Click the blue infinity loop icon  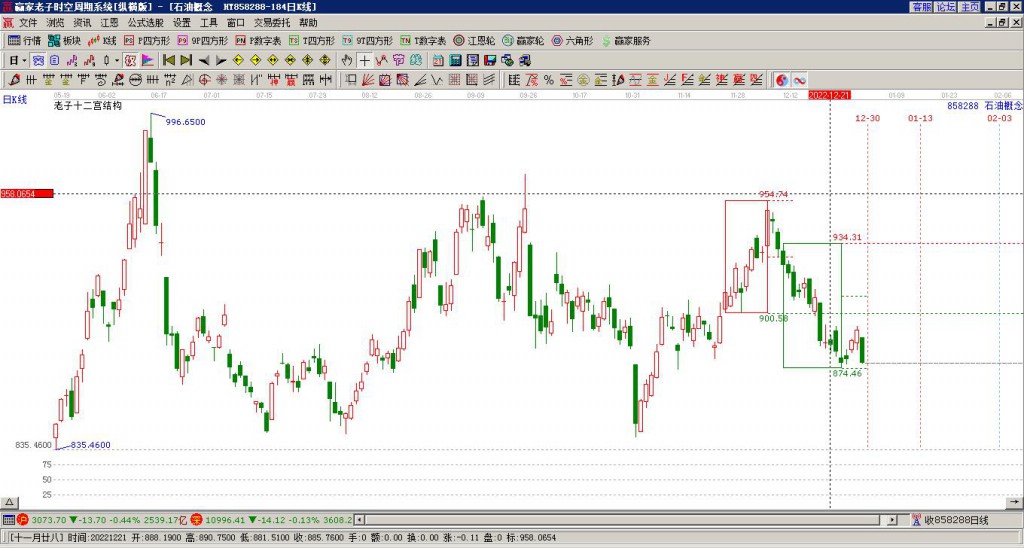[799, 80]
